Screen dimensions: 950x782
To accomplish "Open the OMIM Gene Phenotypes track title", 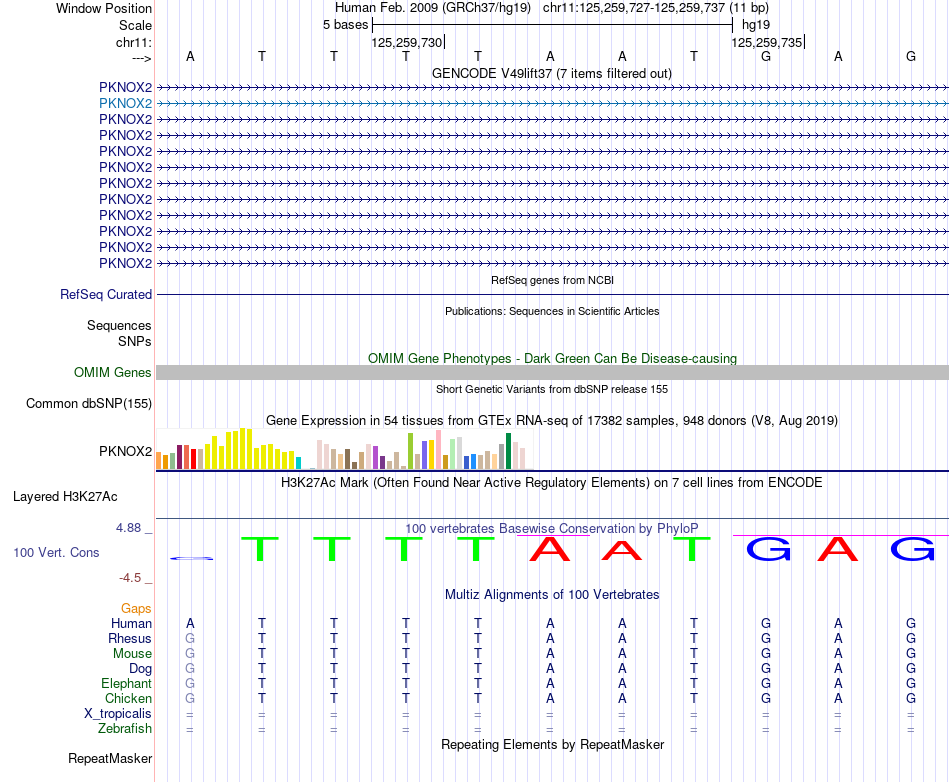I will [x=552, y=359].
